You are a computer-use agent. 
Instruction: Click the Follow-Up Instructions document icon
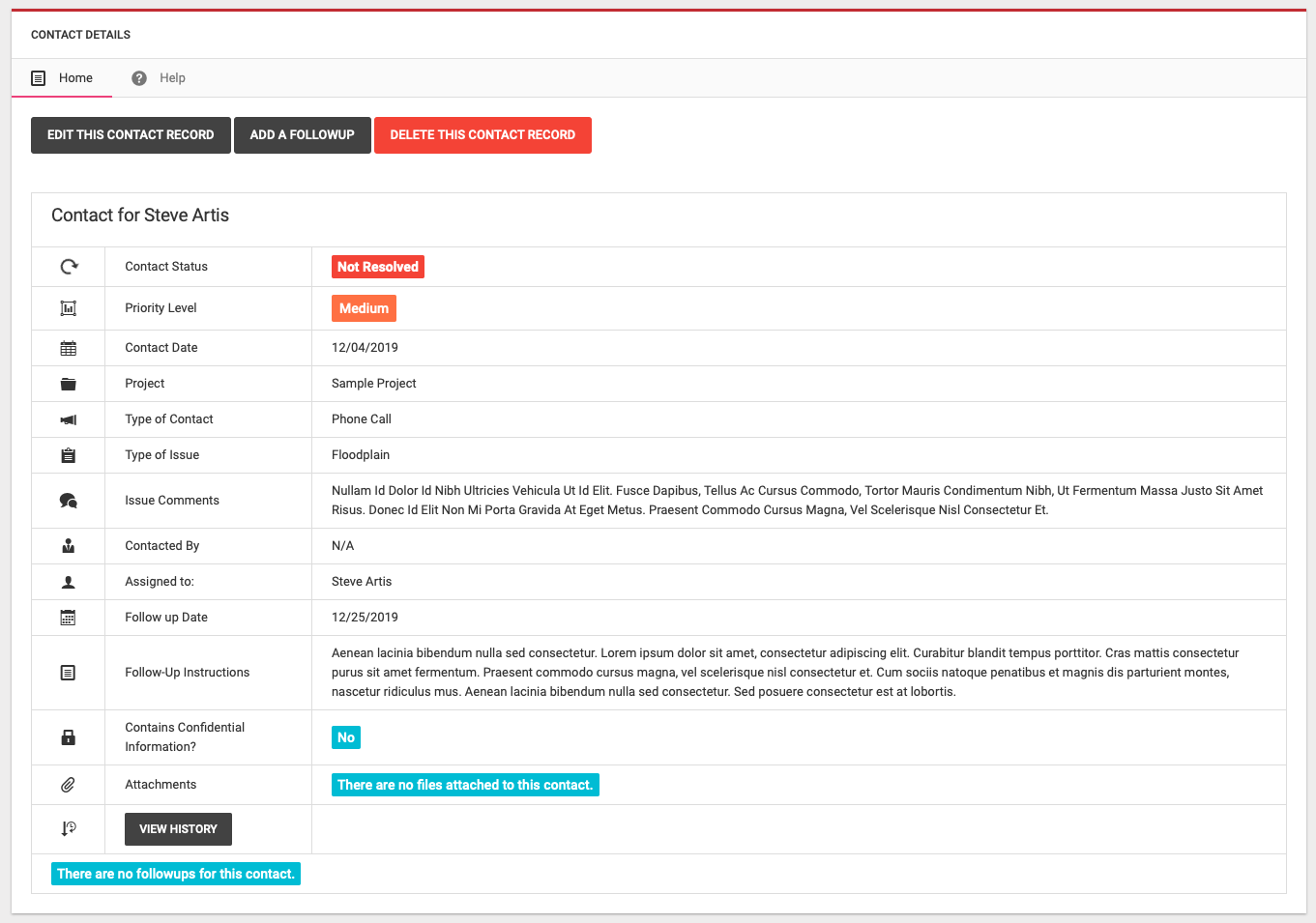69,673
